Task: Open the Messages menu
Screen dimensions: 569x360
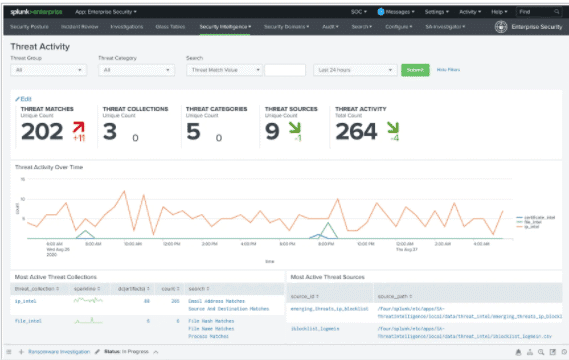Action: pyautogui.click(x=400, y=12)
